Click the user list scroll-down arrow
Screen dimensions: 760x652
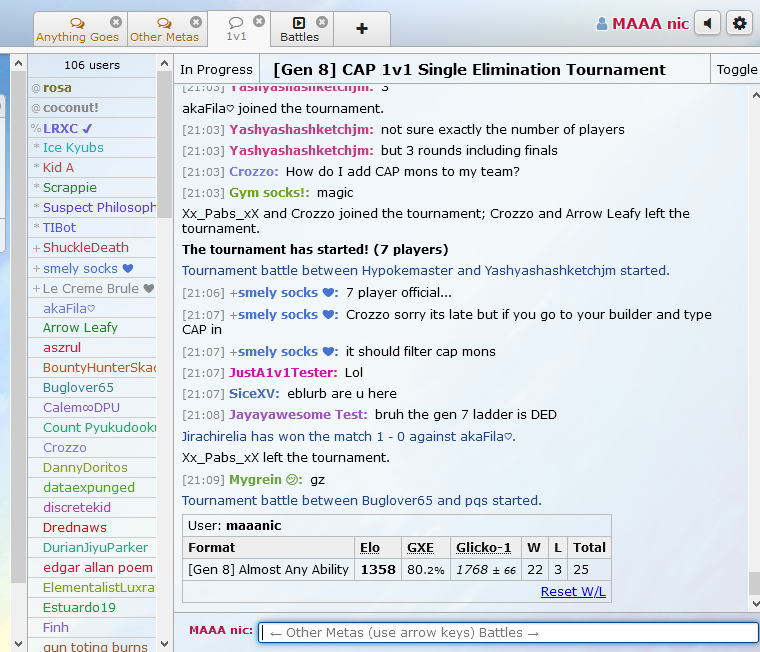coord(164,644)
